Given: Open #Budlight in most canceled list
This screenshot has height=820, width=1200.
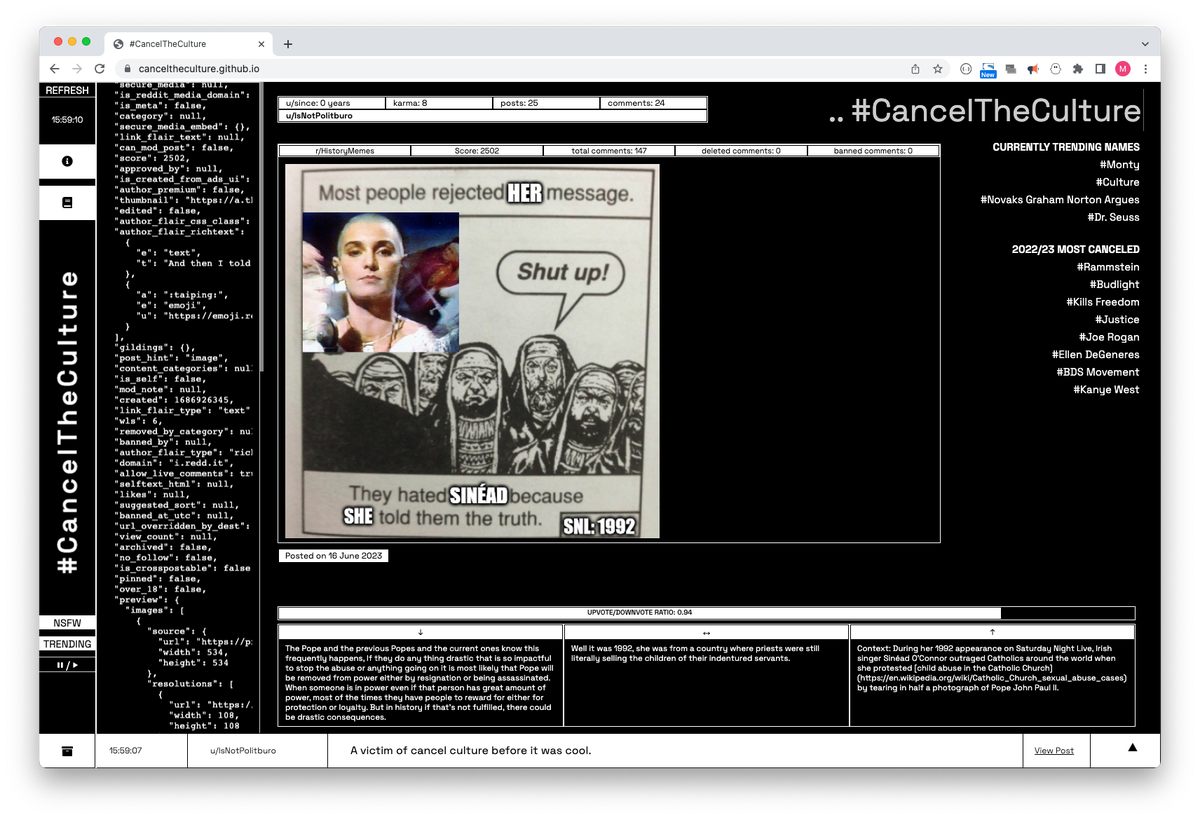Looking at the screenshot, I should click(1114, 285).
